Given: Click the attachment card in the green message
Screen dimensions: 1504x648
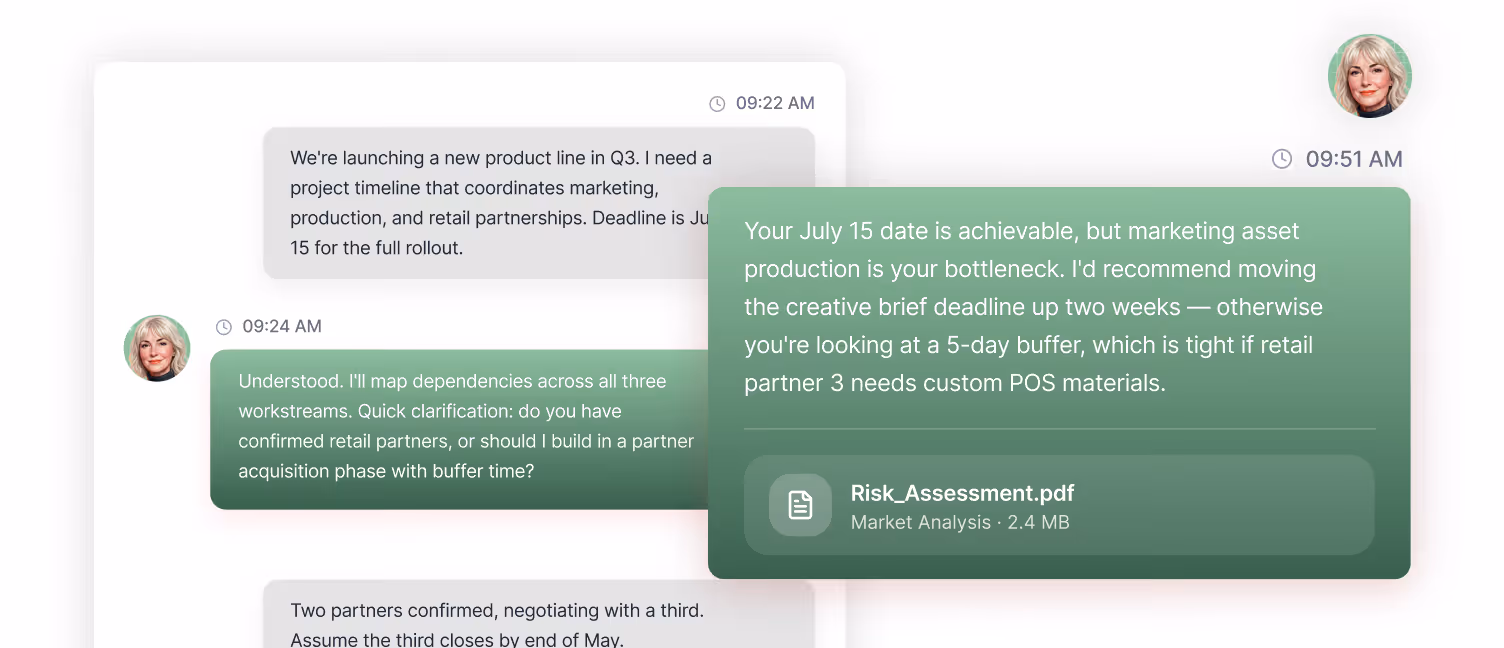Looking at the screenshot, I should 1060,505.
